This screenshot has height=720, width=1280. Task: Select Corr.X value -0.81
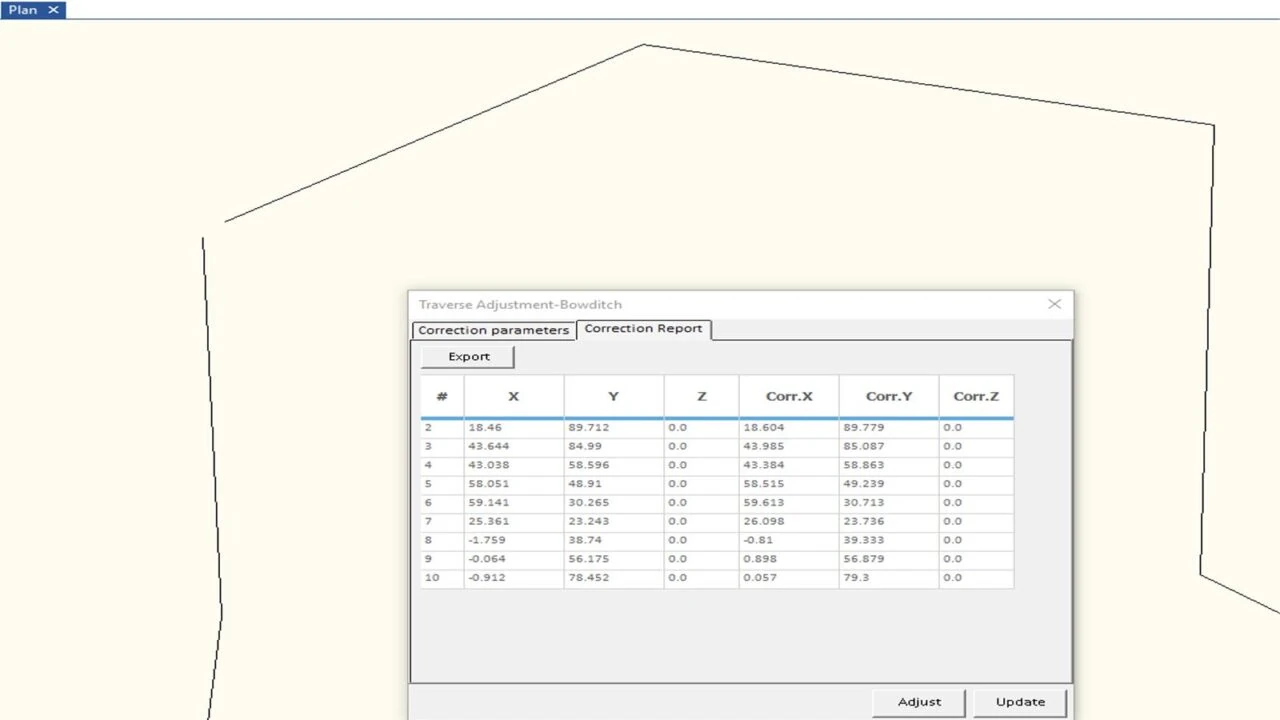click(789, 540)
